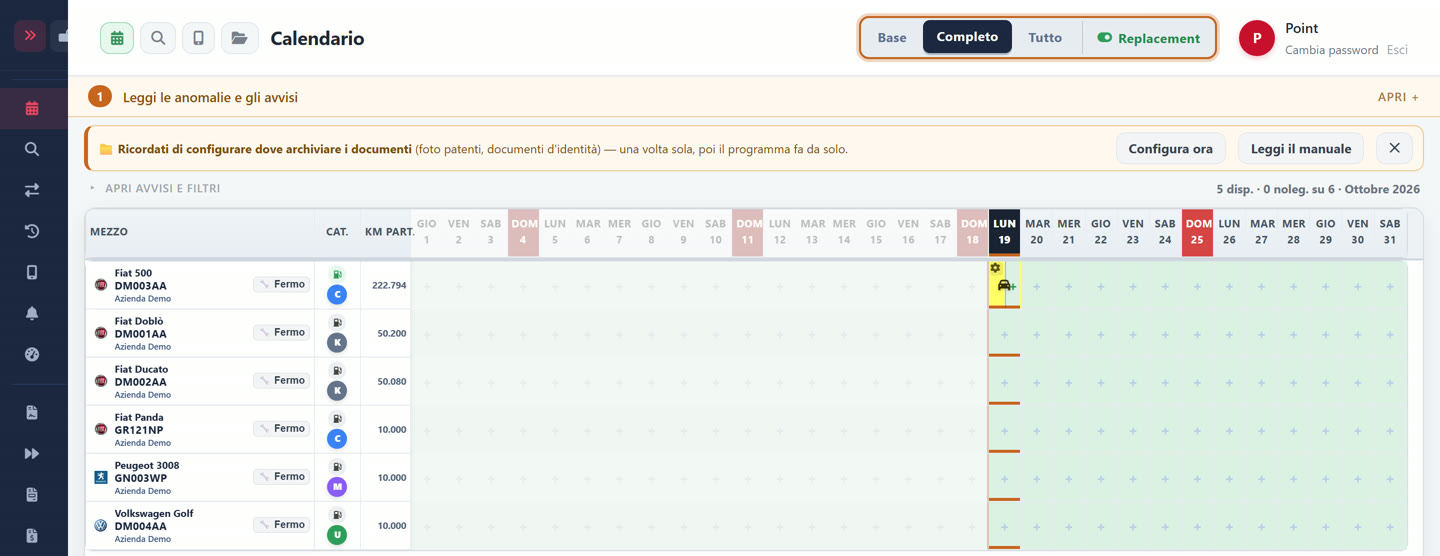Click the Fermo status on the Peugeot 3008 row
1440x556 pixels.
click(281, 476)
